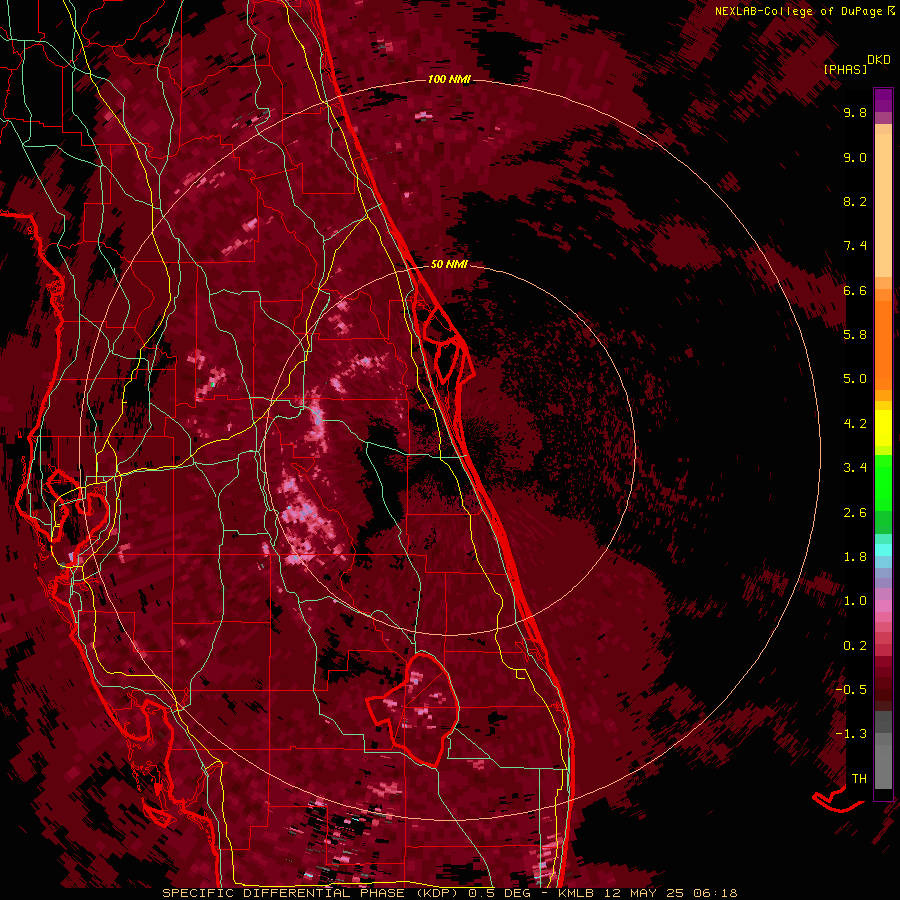This screenshot has width=900, height=900.
Task: Click the 7.4 scale value
Action: click(855, 246)
